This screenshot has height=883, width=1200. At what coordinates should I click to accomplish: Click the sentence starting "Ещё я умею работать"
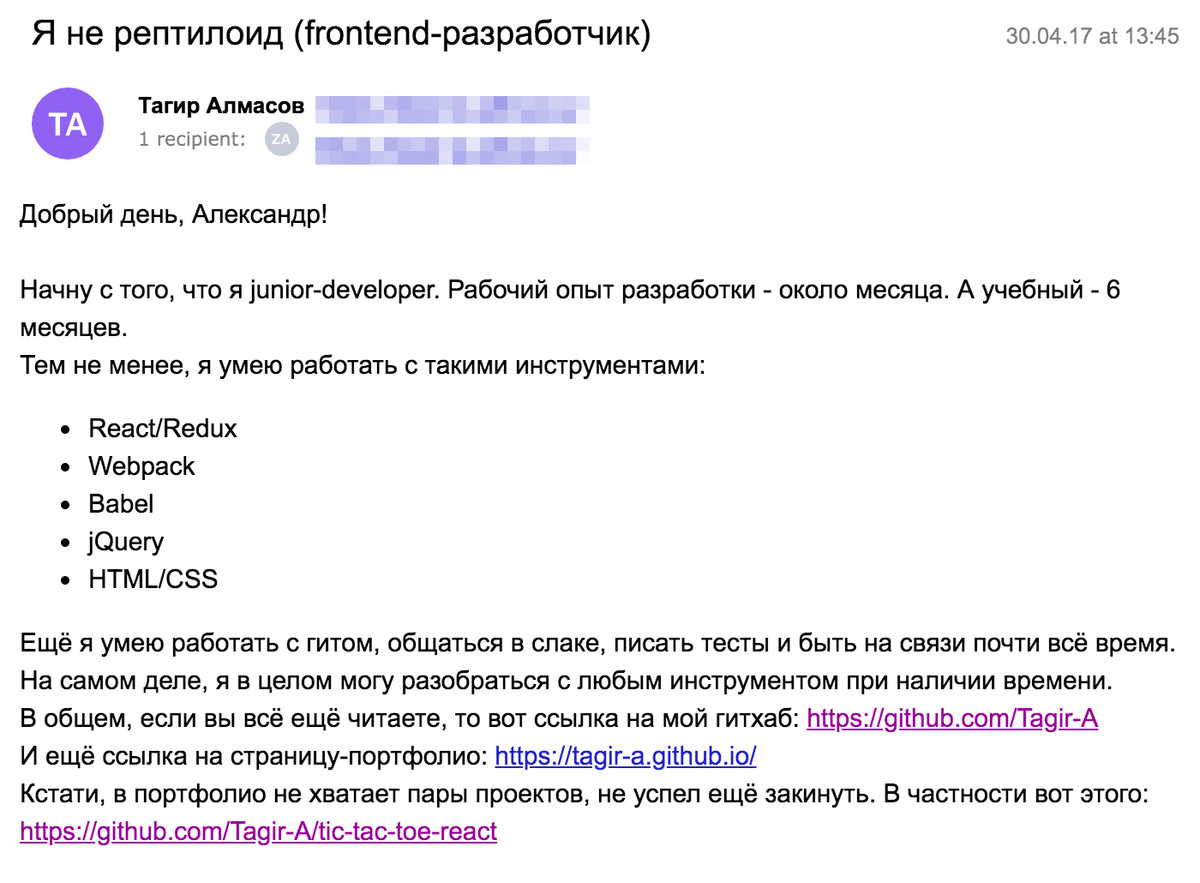point(596,643)
